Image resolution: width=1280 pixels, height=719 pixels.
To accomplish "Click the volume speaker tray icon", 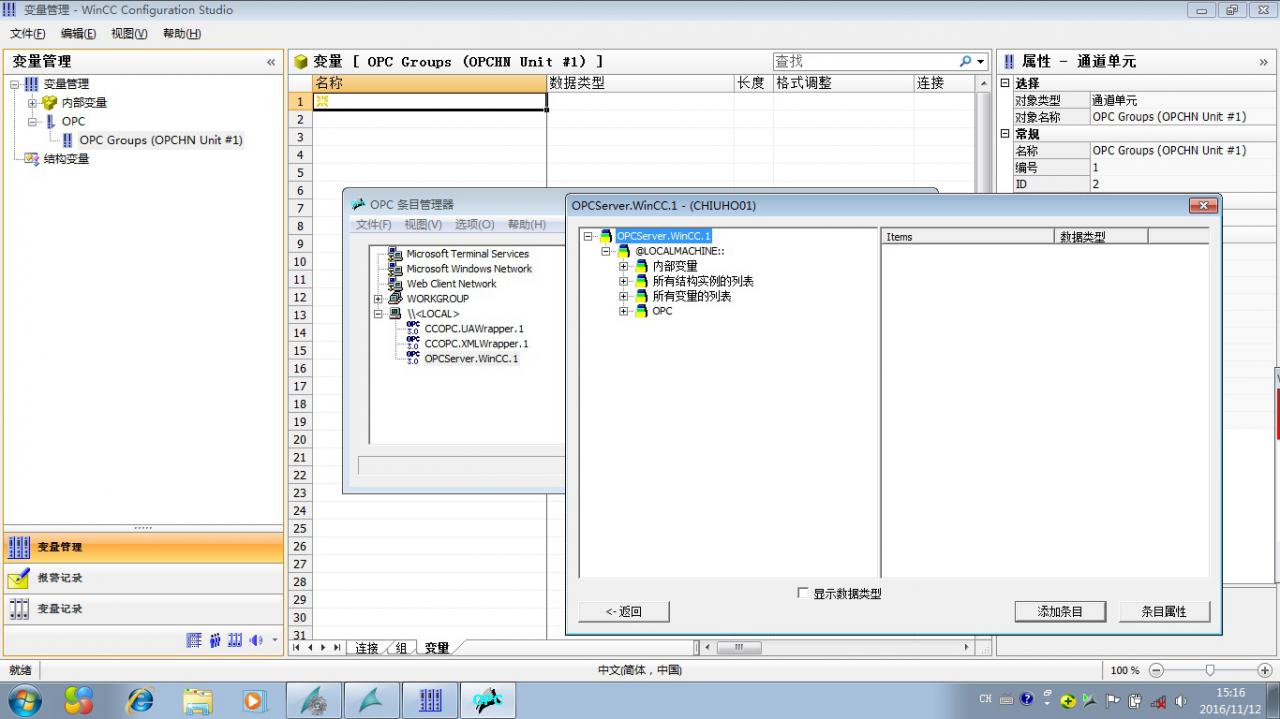I will [x=1180, y=700].
